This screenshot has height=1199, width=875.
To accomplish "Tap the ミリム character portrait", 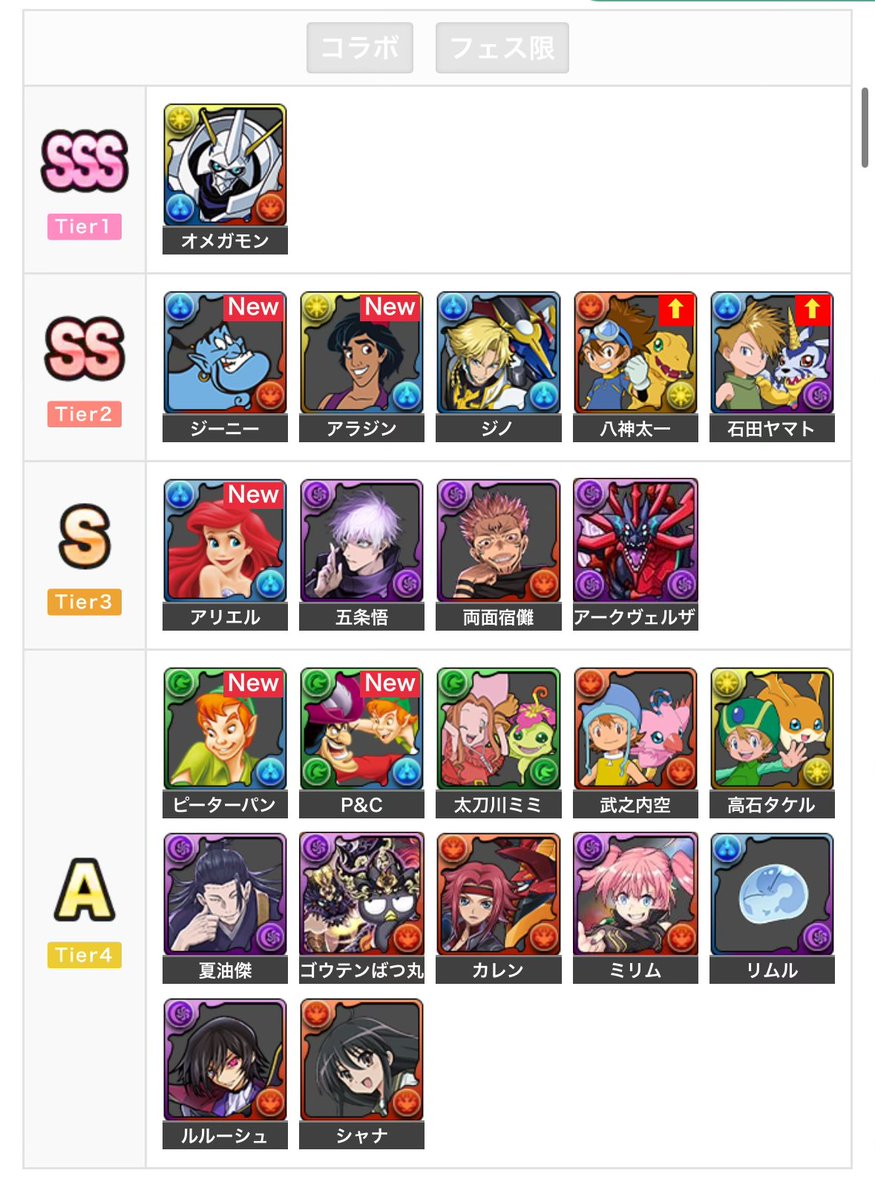I will coord(635,894).
